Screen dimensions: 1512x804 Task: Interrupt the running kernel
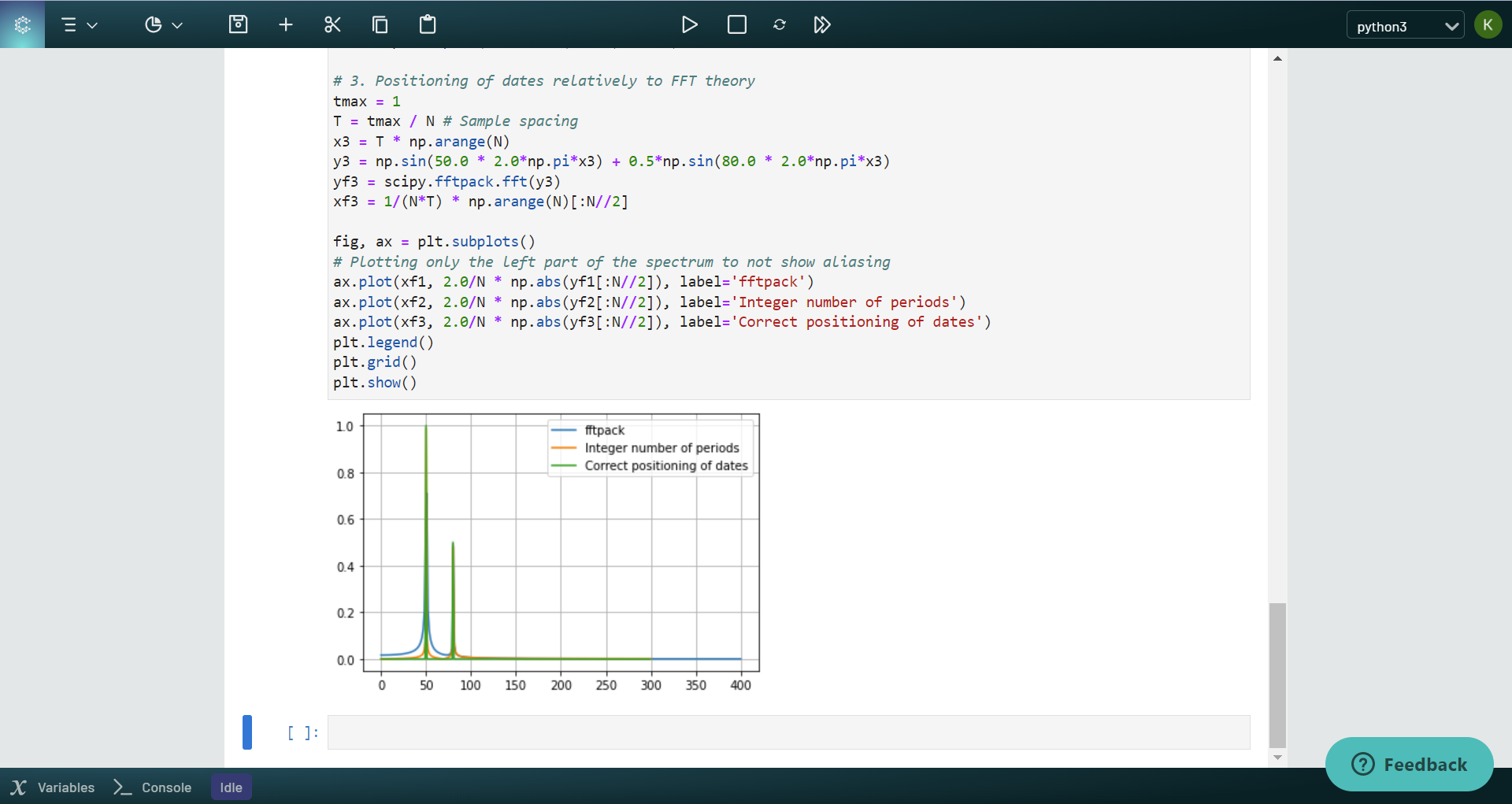(736, 24)
